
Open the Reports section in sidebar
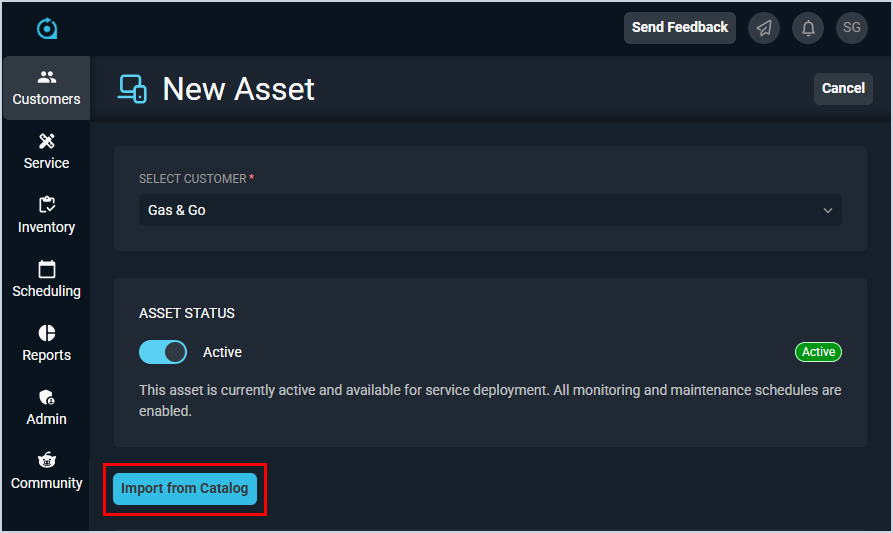46,344
